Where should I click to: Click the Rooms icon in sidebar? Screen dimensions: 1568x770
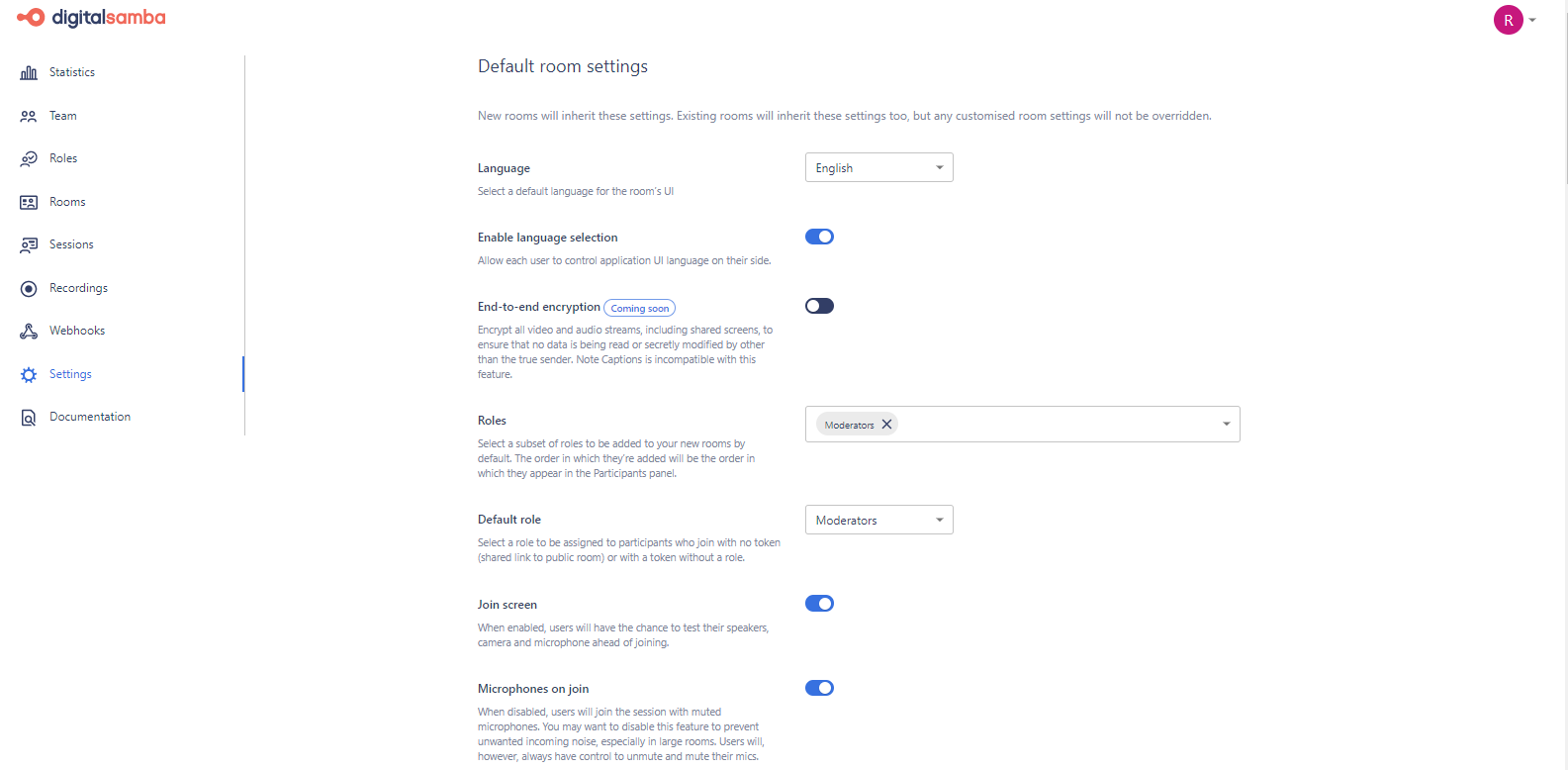click(29, 202)
